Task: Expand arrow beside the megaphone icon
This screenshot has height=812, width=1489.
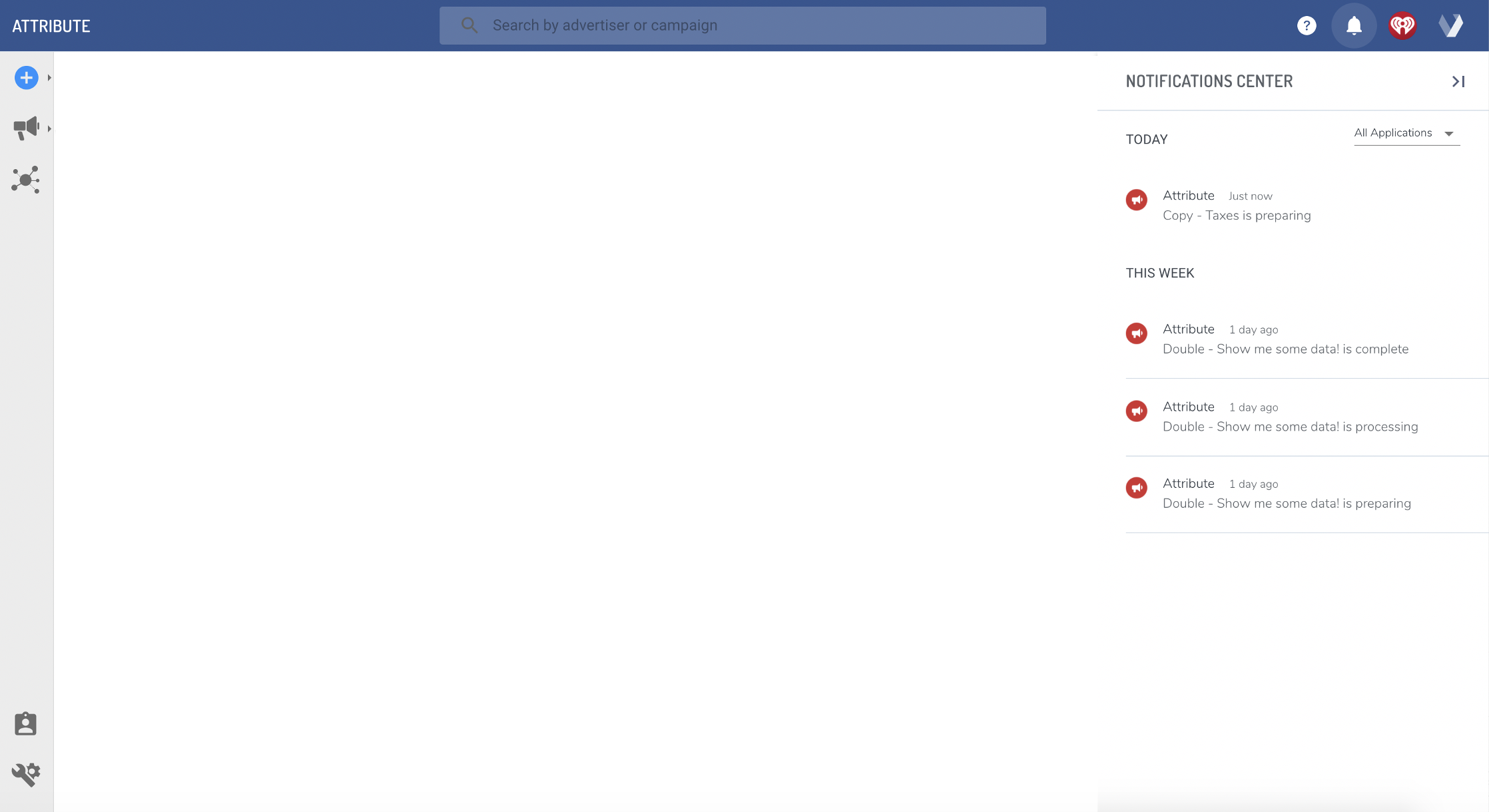Action: [49, 128]
